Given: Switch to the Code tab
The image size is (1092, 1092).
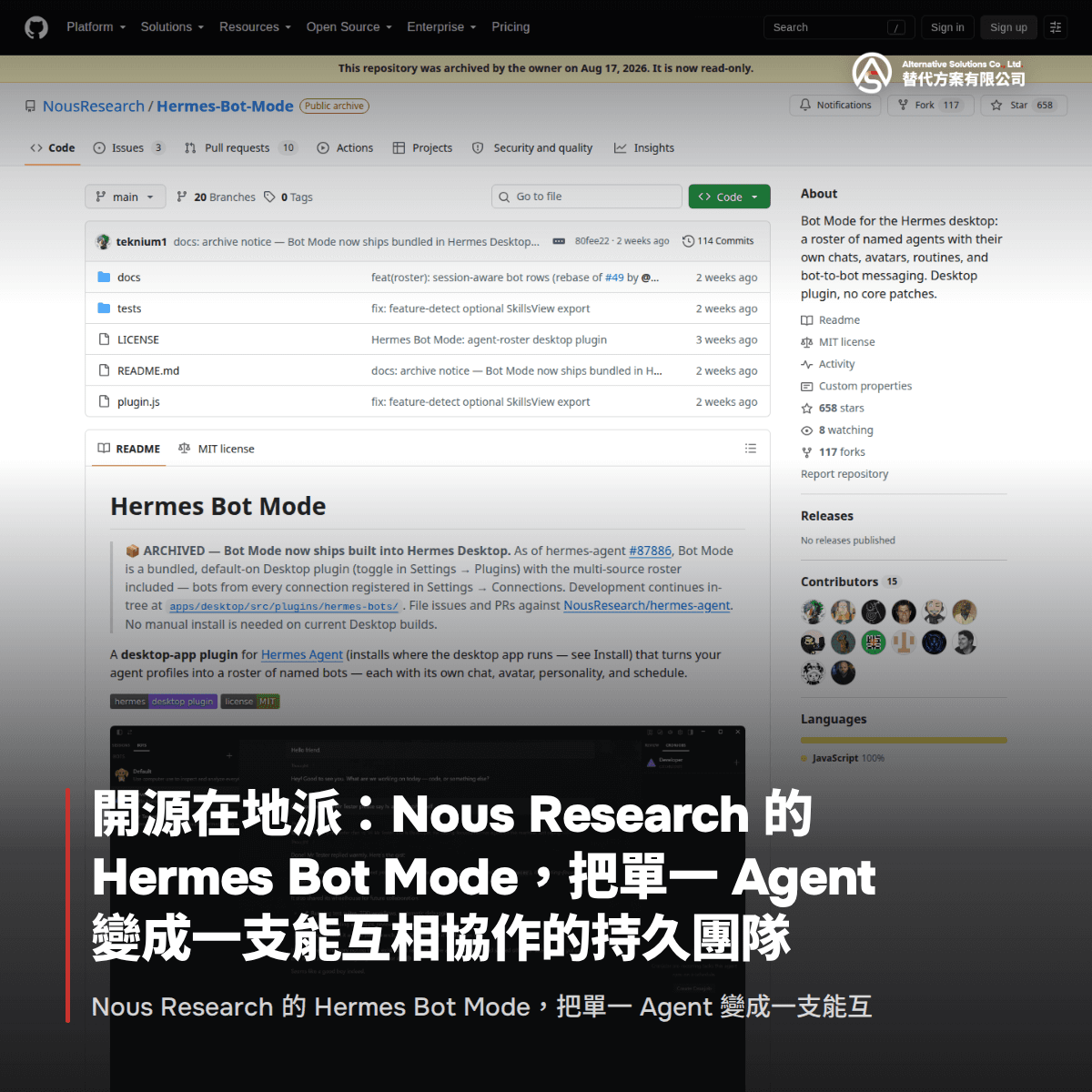Looking at the screenshot, I should coord(52,148).
